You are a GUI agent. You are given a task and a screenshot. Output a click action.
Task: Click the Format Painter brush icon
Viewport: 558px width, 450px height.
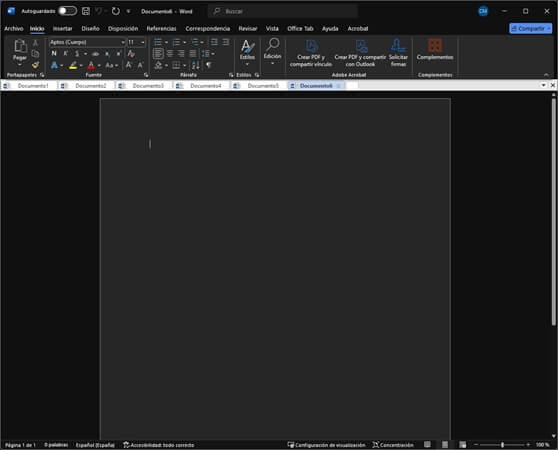(35, 65)
